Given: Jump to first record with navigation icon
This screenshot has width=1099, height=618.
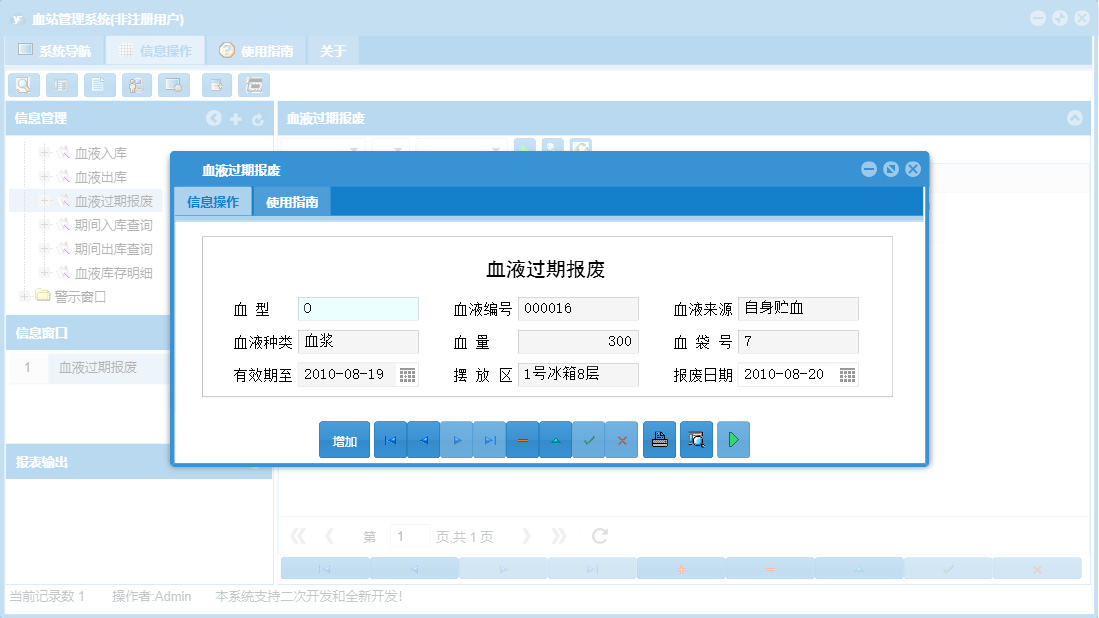Looking at the screenshot, I should (x=390, y=439).
